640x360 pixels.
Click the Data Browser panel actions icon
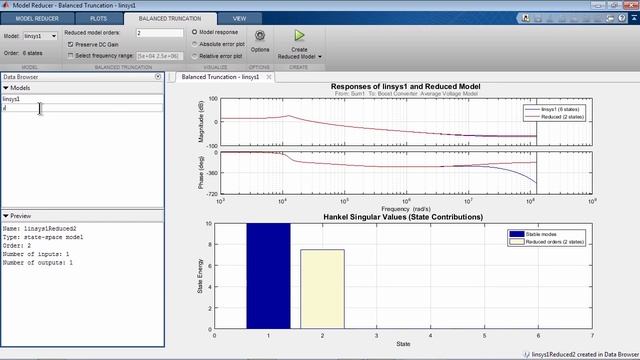(158, 77)
